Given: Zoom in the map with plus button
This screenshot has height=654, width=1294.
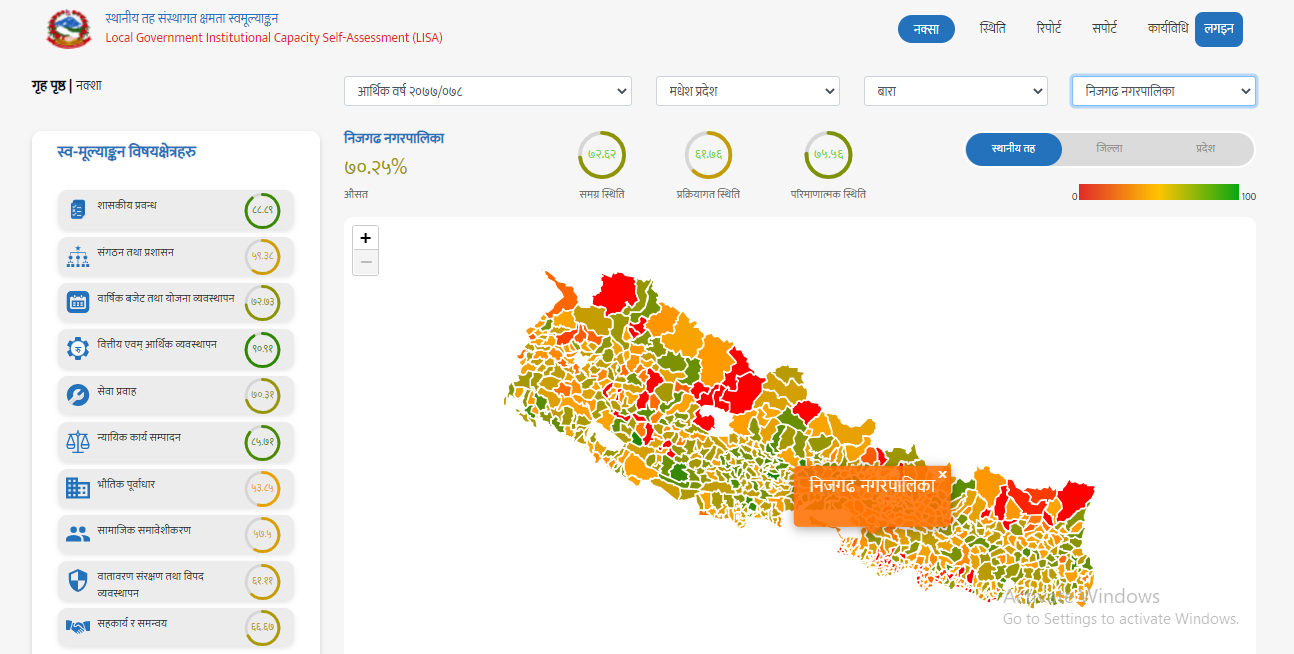Looking at the screenshot, I should click(x=366, y=238).
